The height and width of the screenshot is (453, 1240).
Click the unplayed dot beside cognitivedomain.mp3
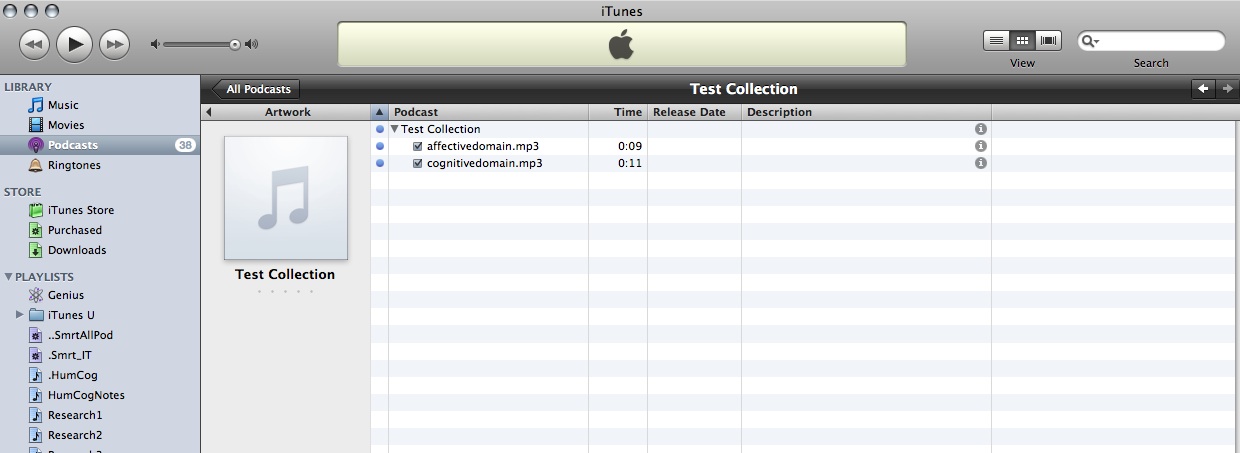[x=379, y=163]
